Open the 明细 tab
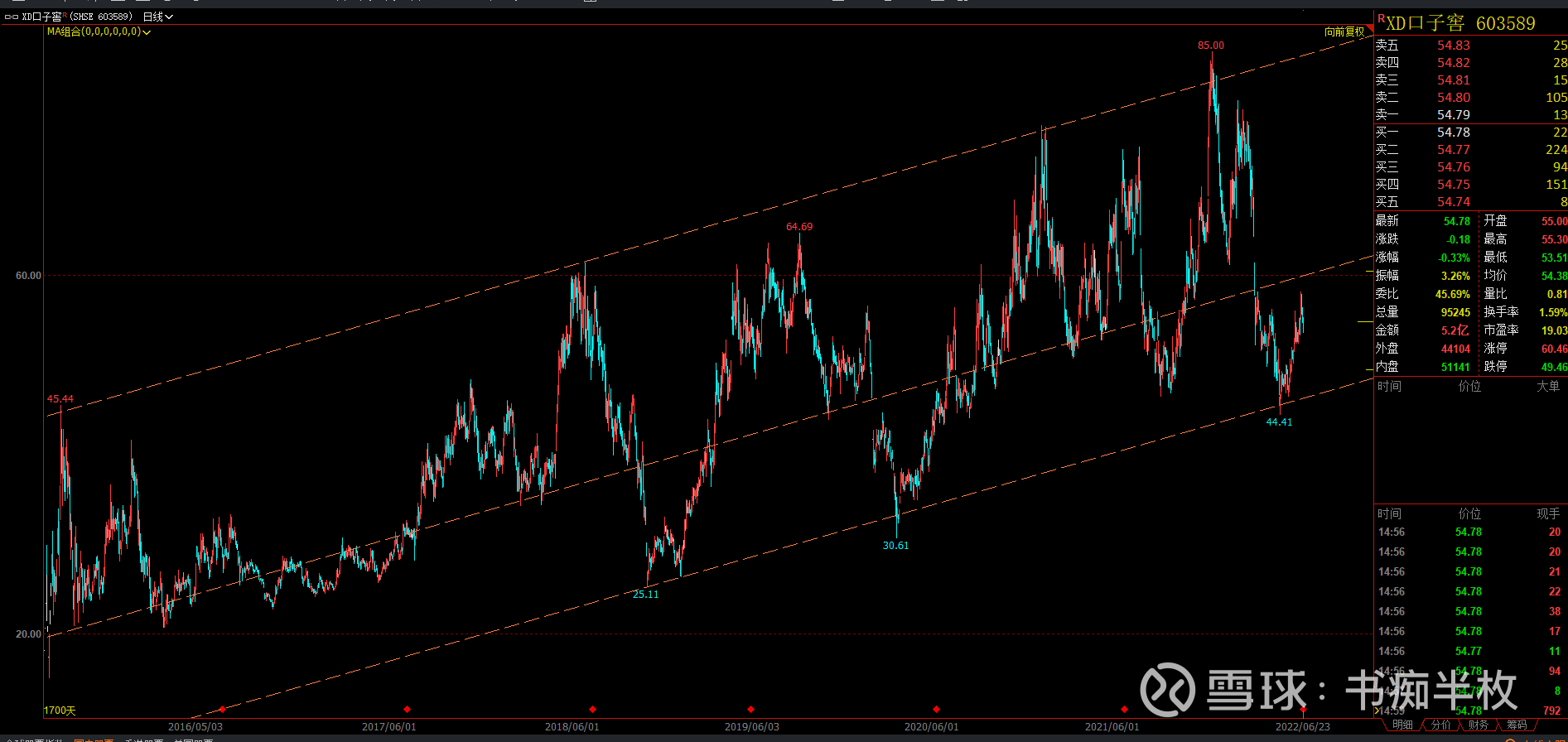 tap(1402, 725)
